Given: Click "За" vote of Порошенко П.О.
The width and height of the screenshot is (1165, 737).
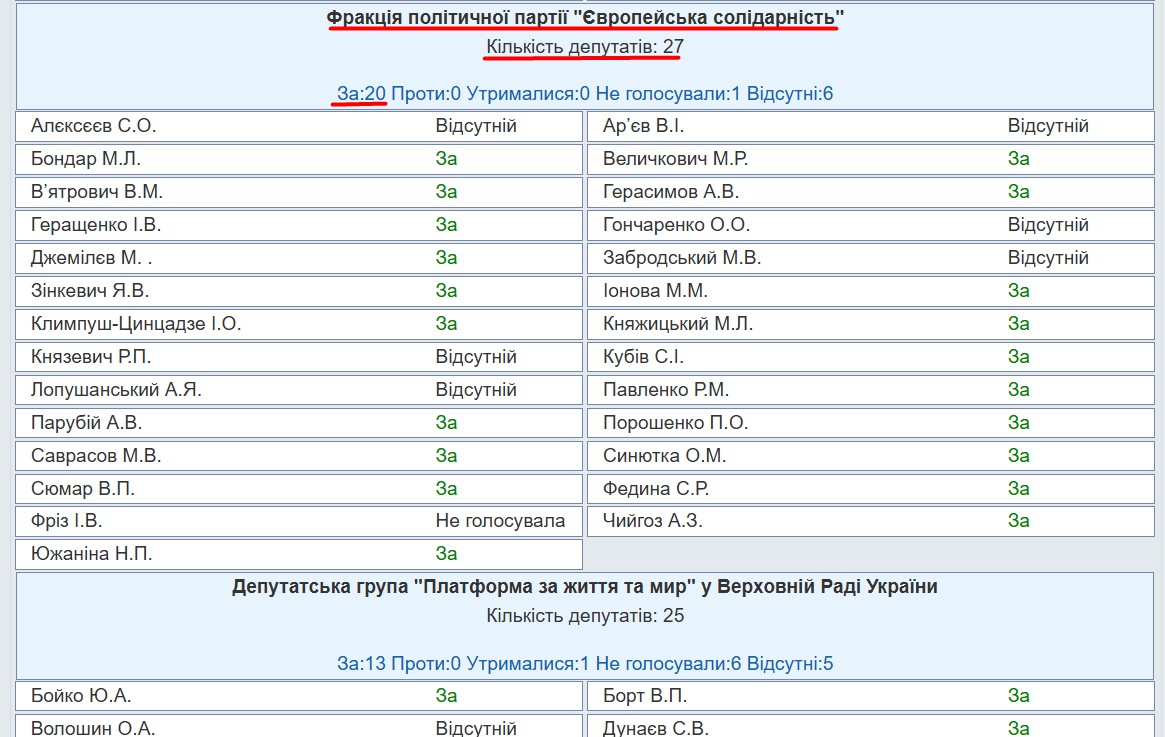Looking at the screenshot, I should click(x=1019, y=423).
